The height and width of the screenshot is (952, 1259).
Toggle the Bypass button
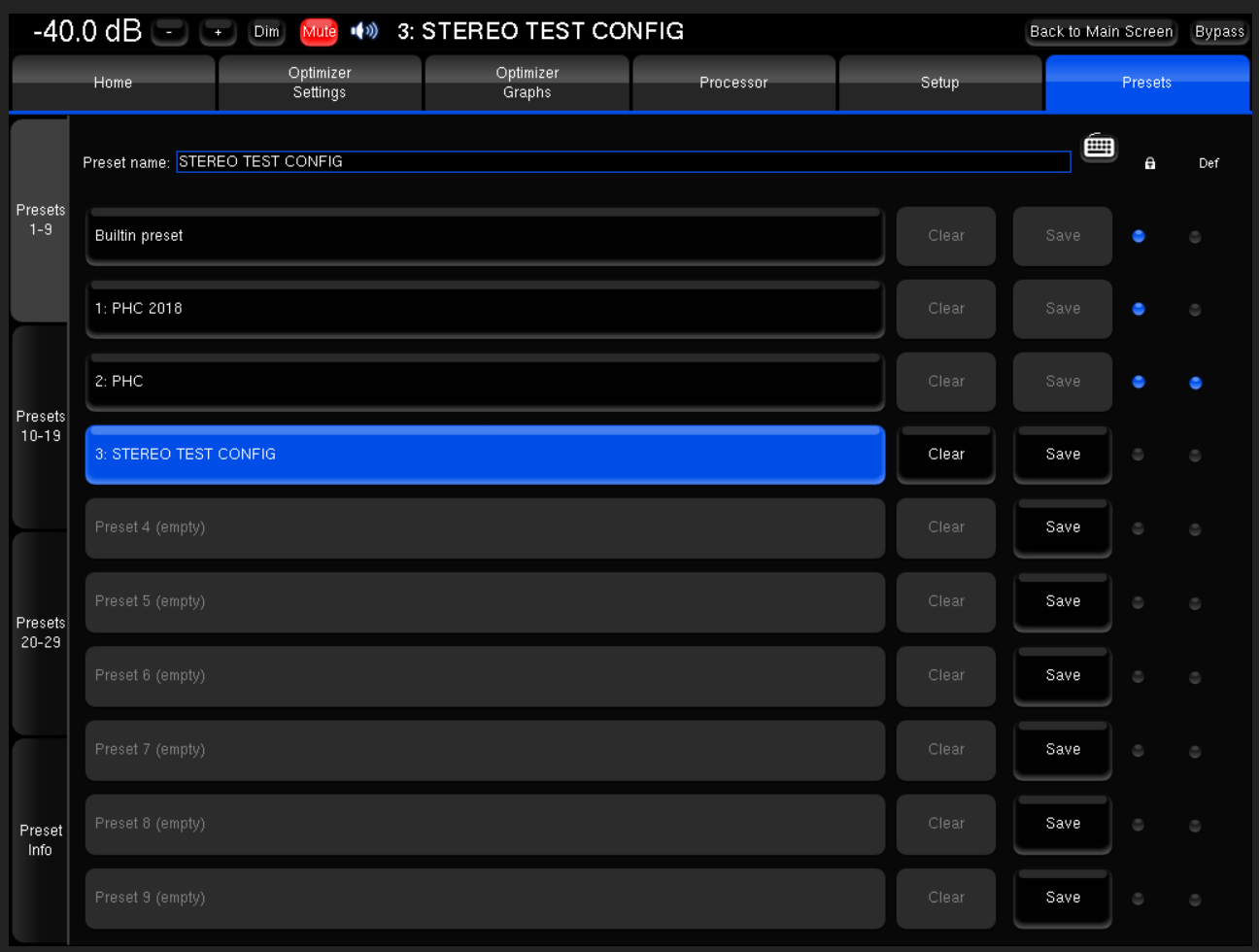coord(1219,32)
